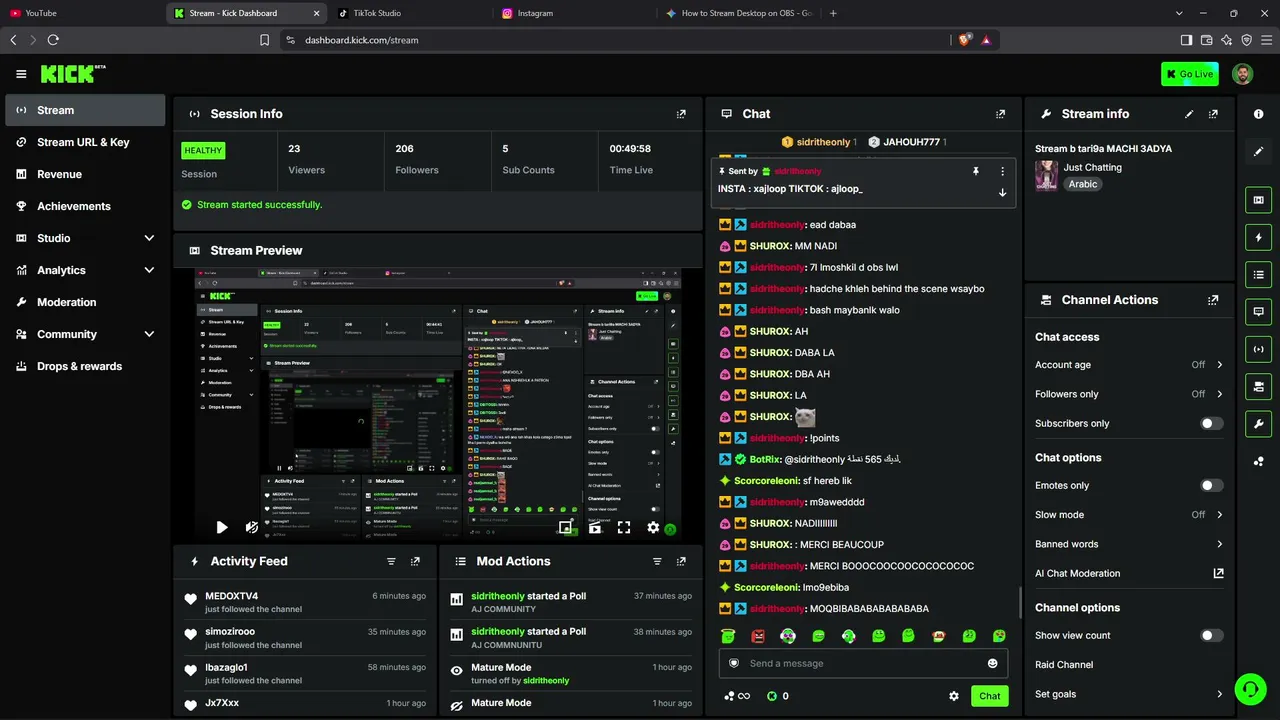
Task: Edit stream info with pencil icon
Action: pos(1189,114)
